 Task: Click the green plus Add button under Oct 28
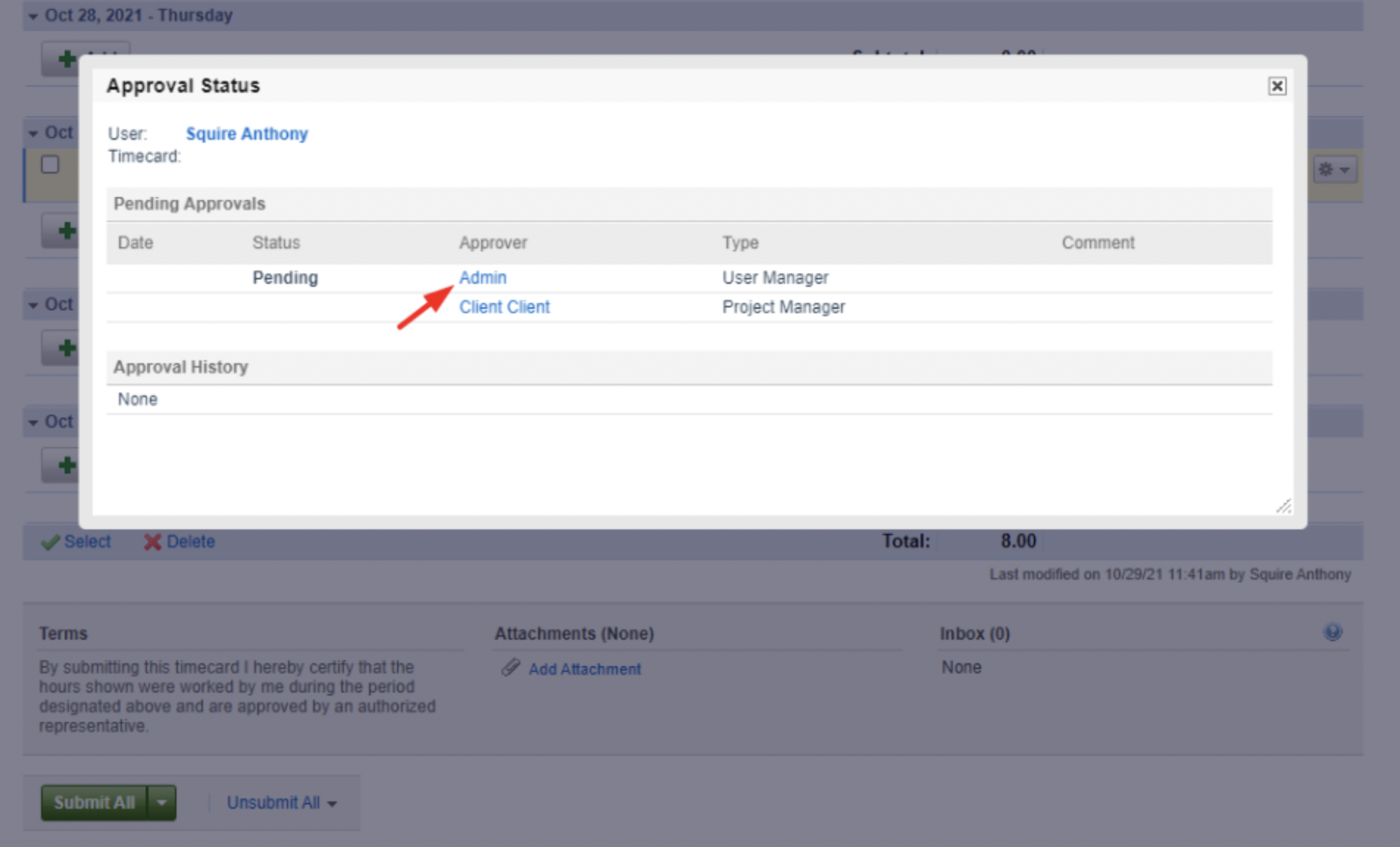pos(66,59)
